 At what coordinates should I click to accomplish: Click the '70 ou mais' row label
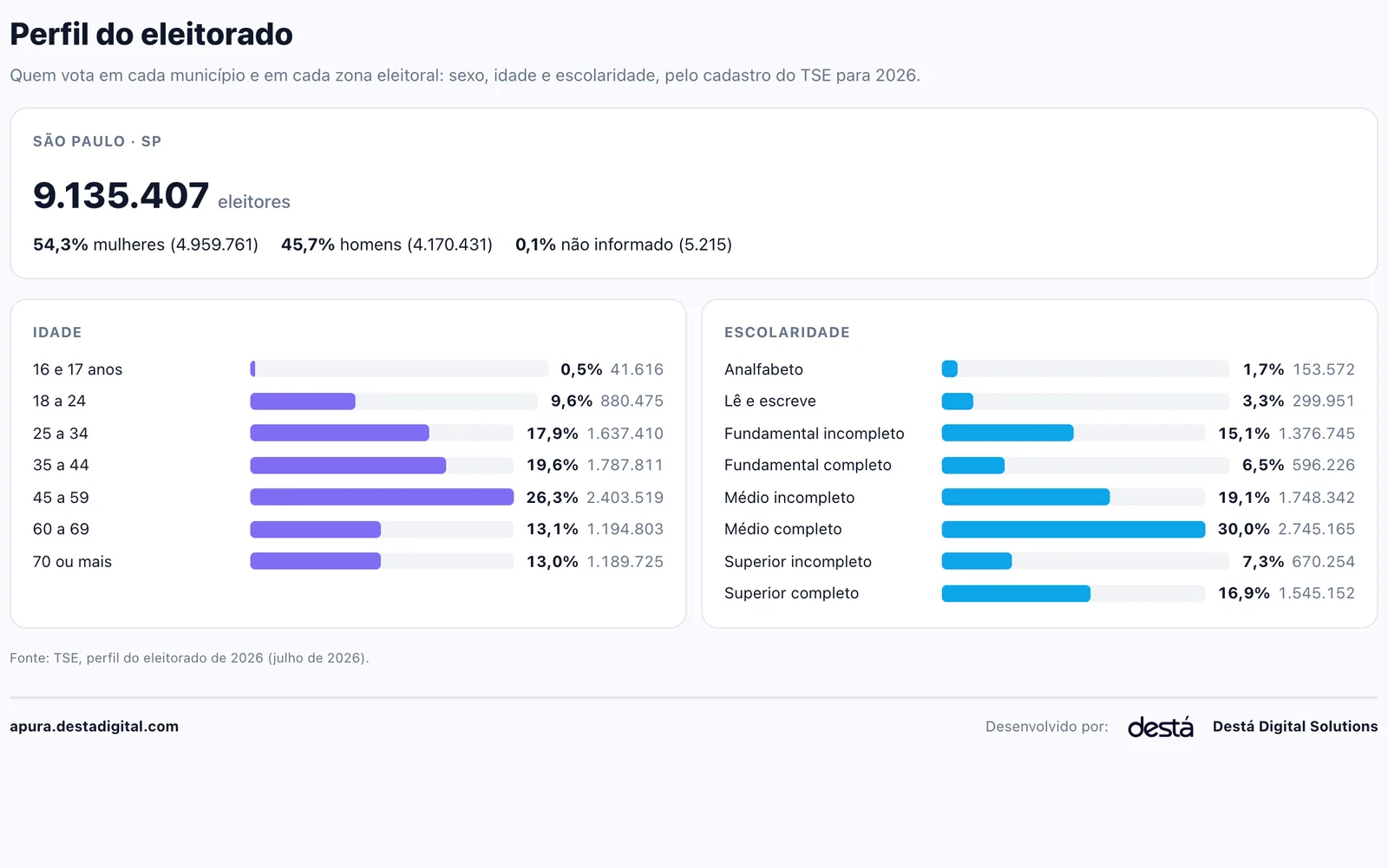(72, 562)
